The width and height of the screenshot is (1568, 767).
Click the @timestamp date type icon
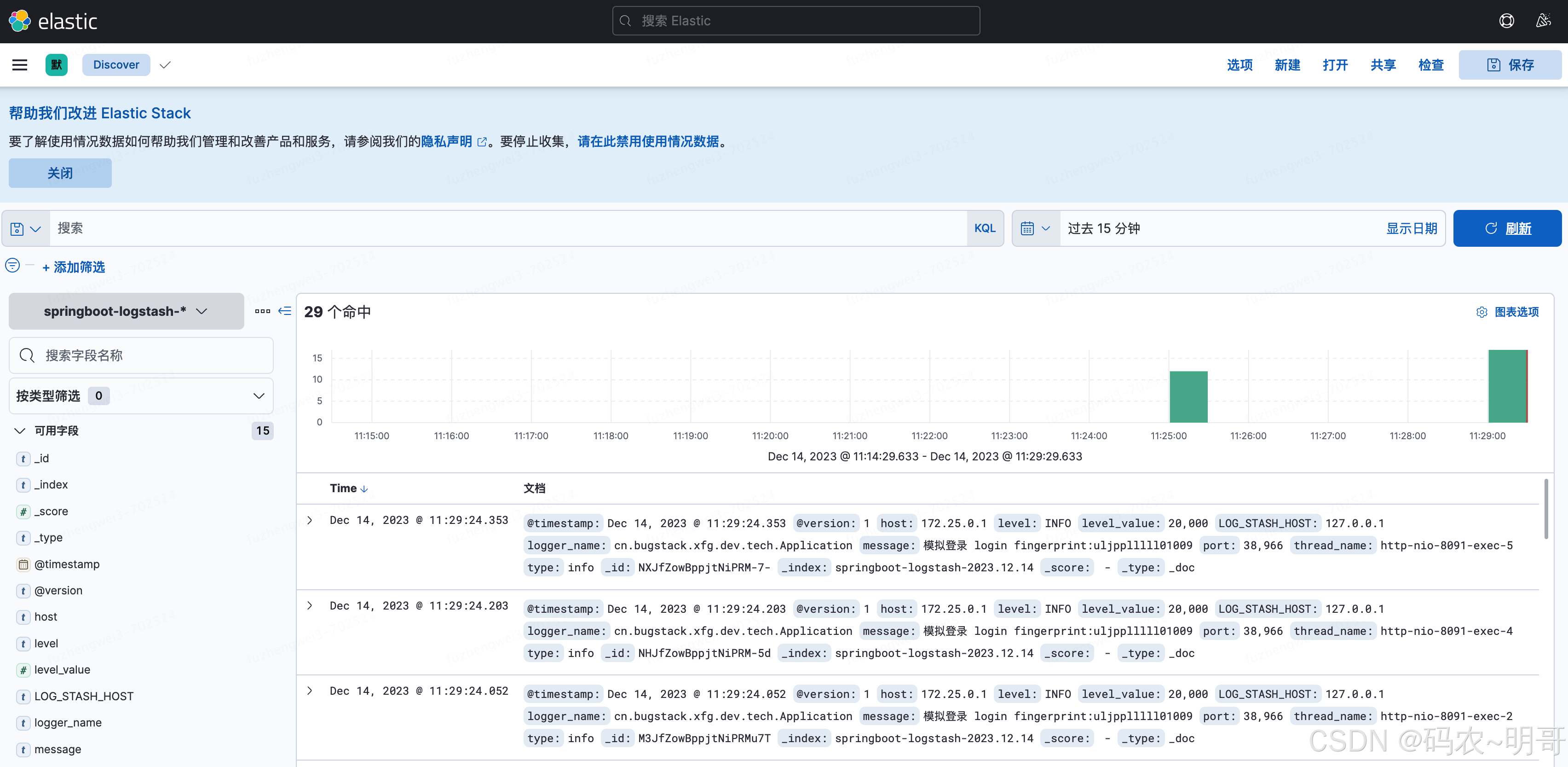(x=23, y=565)
